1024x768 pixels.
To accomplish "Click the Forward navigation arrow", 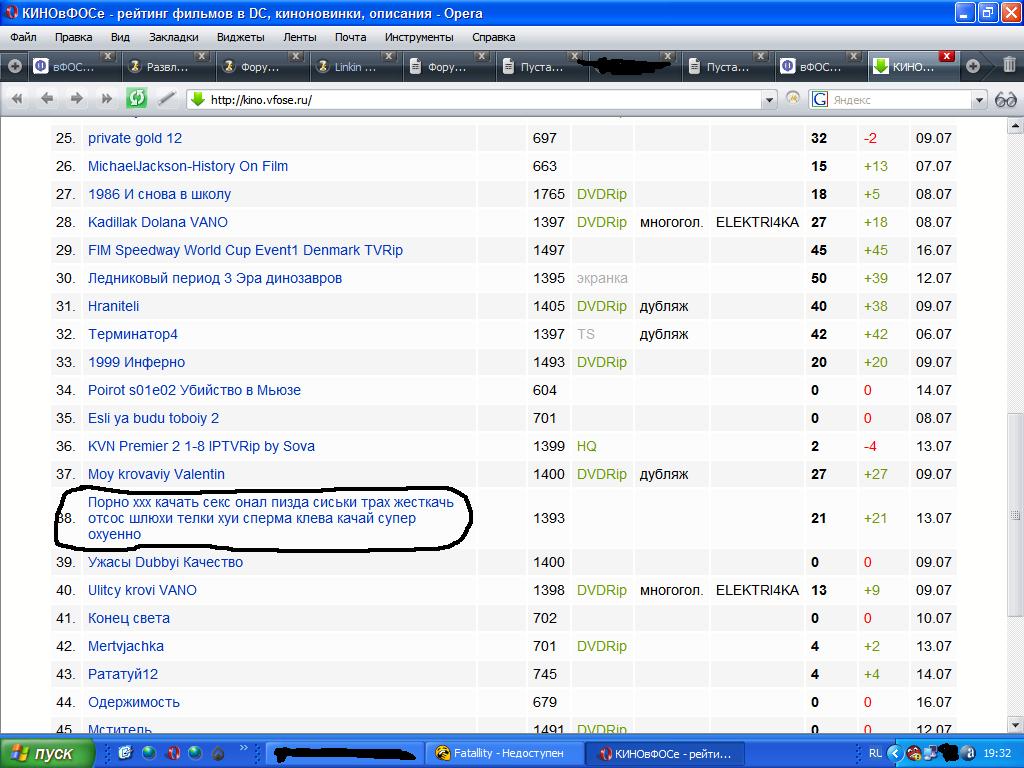I will pyautogui.click(x=76, y=99).
